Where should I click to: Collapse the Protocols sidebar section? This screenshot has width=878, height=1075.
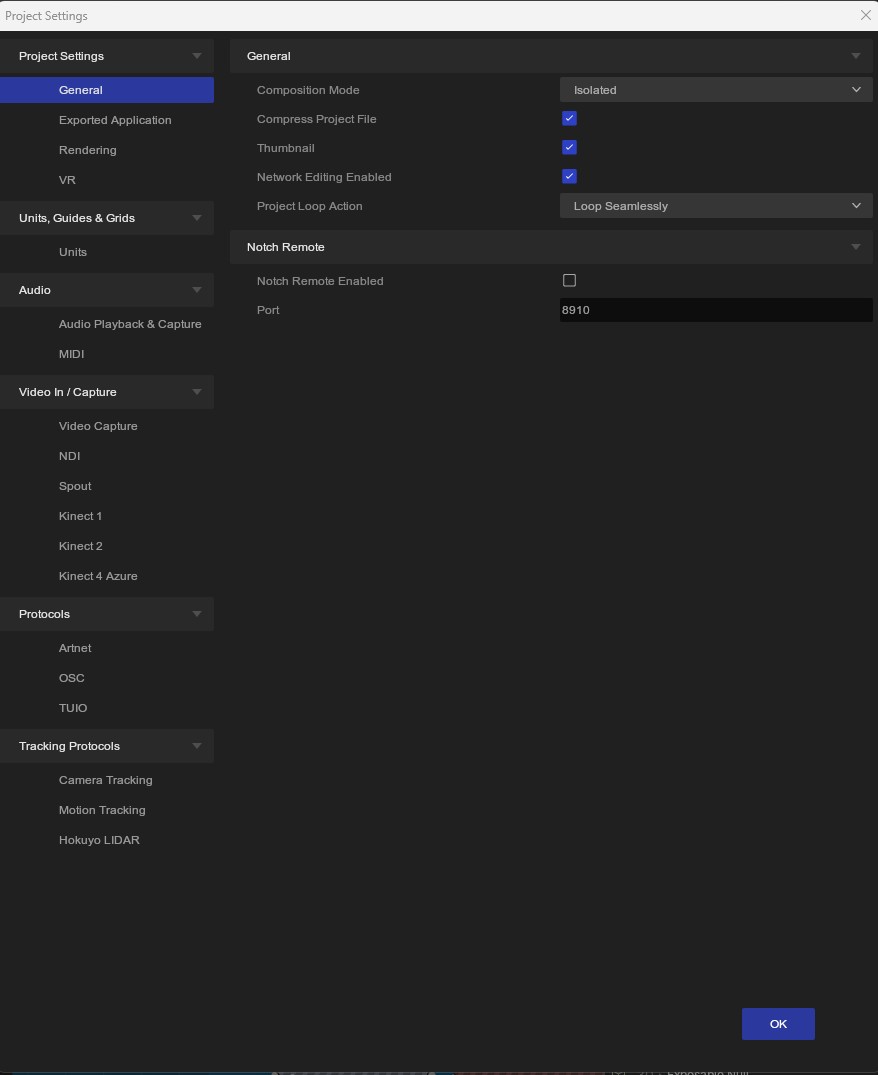[197, 614]
